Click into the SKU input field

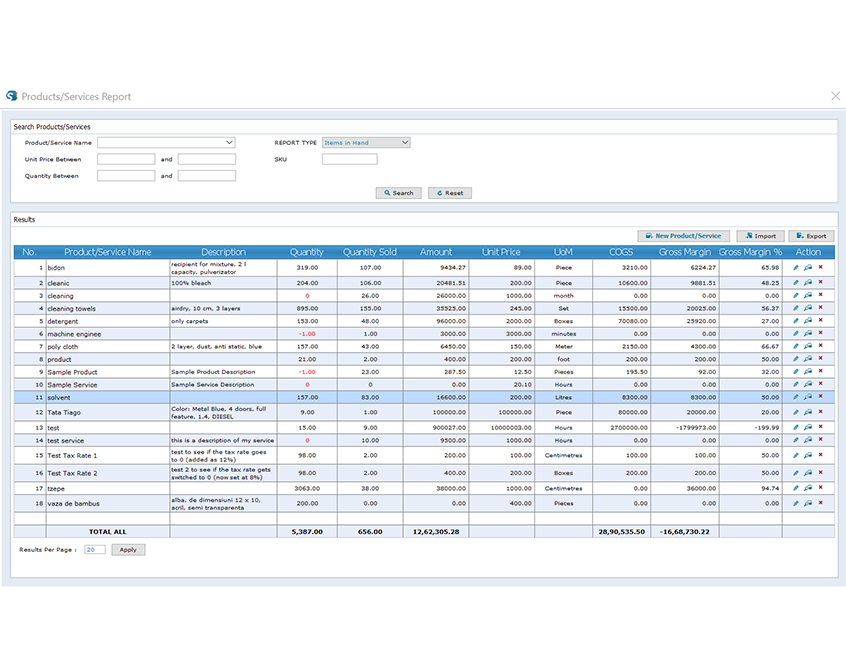click(x=349, y=159)
